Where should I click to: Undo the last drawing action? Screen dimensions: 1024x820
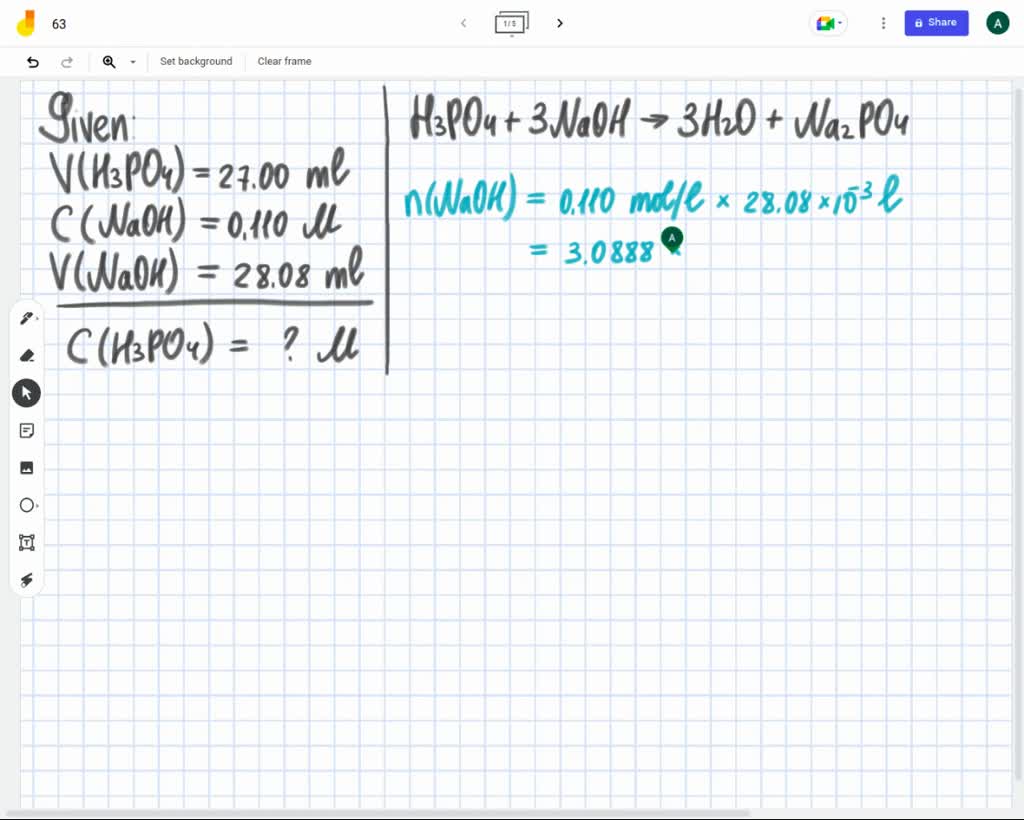click(32, 62)
